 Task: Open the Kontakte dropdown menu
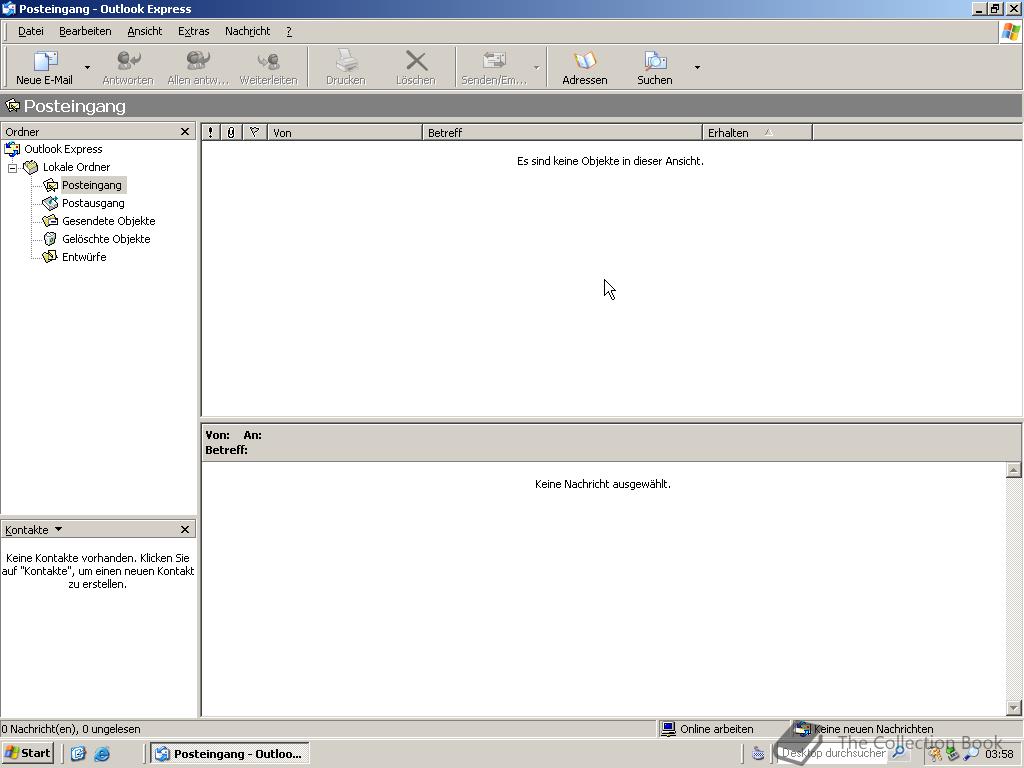[33, 530]
